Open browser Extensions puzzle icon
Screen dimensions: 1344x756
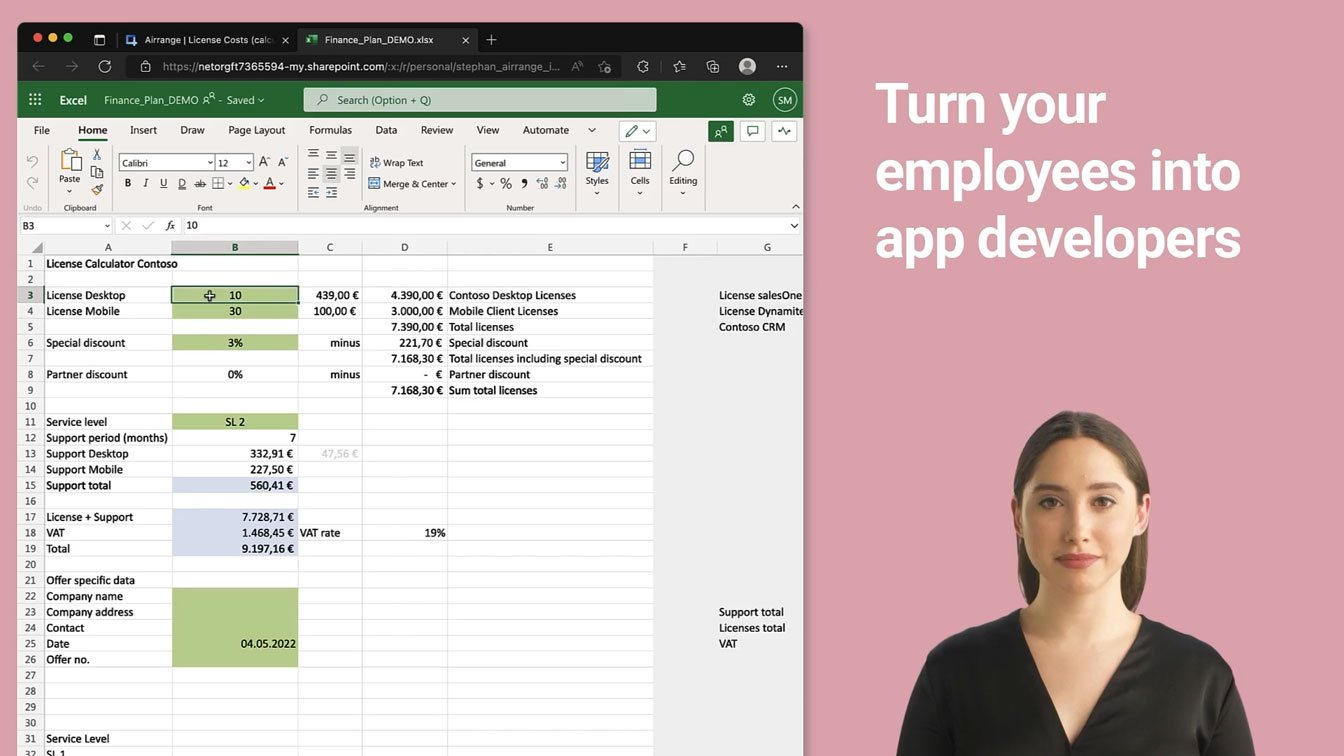[x=643, y=67]
